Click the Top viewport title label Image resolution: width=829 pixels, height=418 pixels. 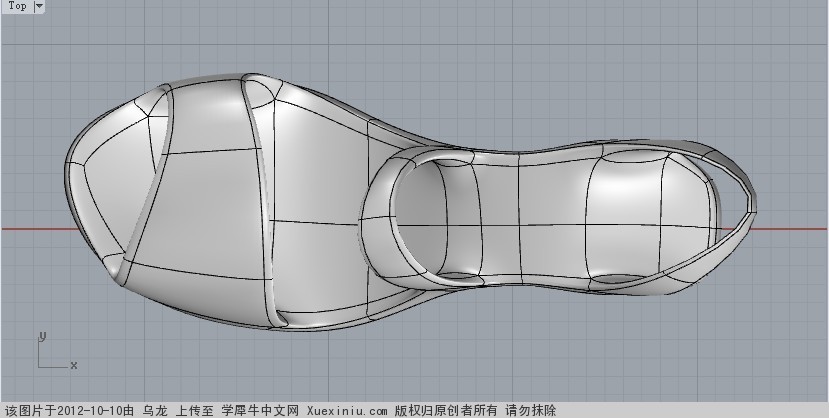pos(17,6)
